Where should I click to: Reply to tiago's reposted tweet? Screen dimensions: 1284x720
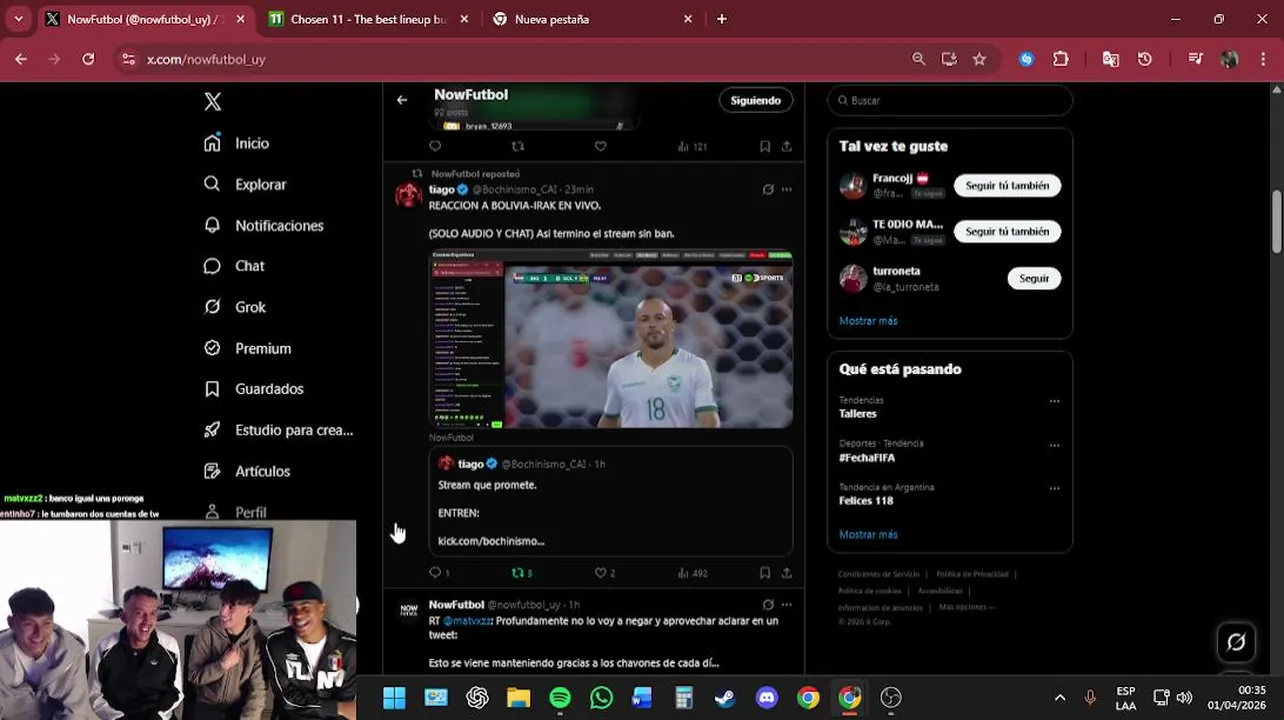point(435,573)
